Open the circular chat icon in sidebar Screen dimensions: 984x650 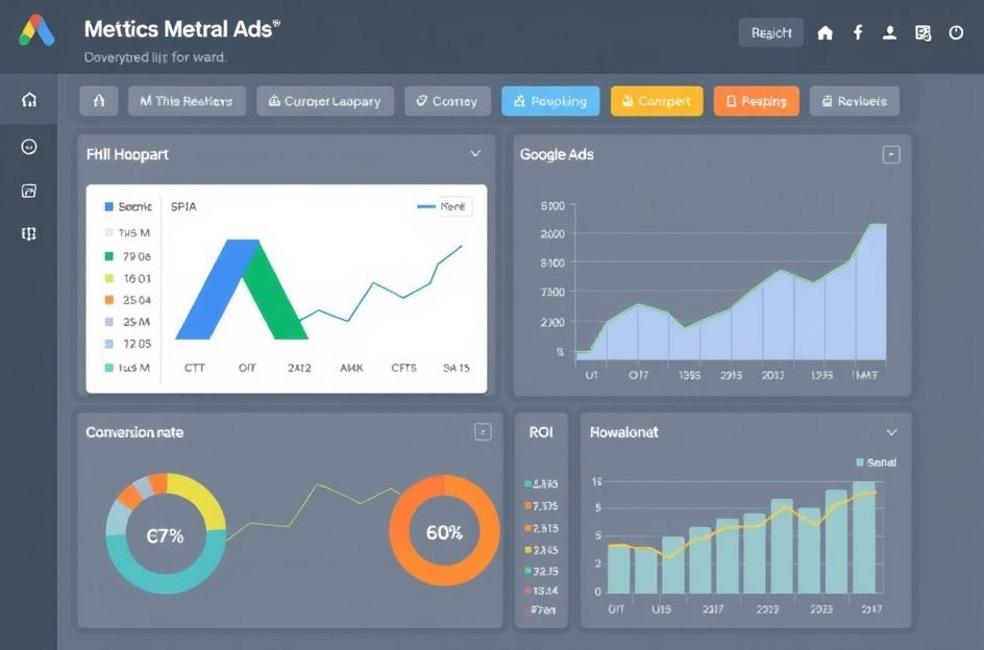pos(29,147)
